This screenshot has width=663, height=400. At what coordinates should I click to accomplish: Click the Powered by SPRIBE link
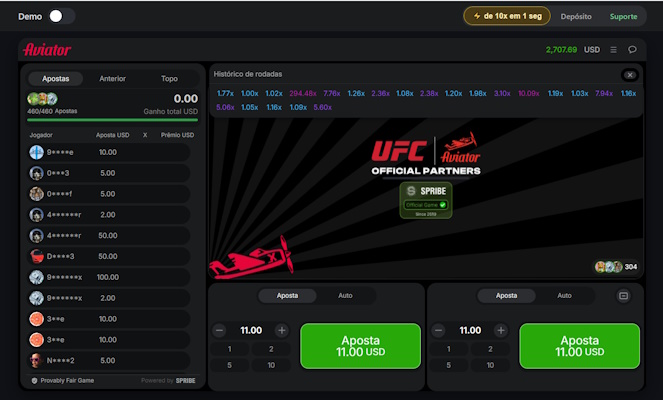168,381
